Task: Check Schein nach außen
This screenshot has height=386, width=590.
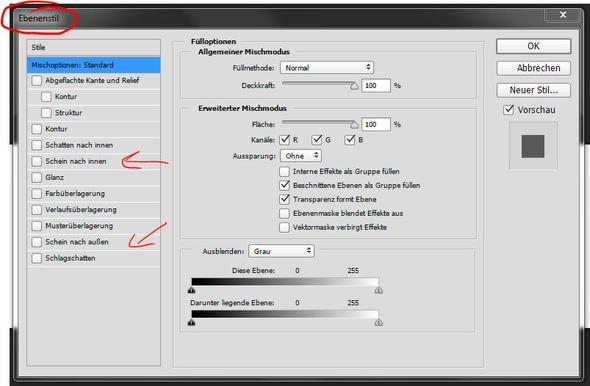Action: click(37, 242)
